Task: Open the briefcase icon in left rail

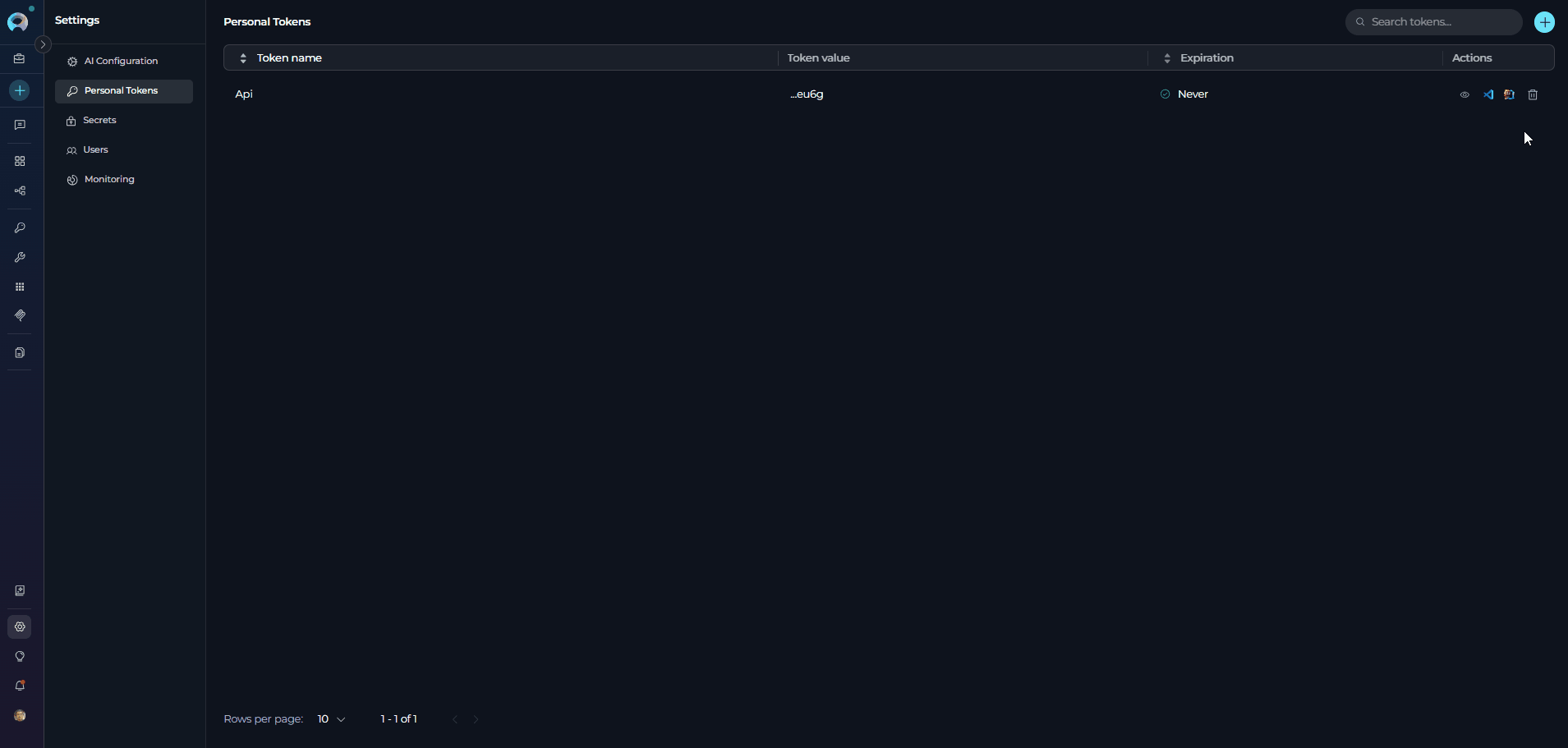Action: [x=20, y=58]
